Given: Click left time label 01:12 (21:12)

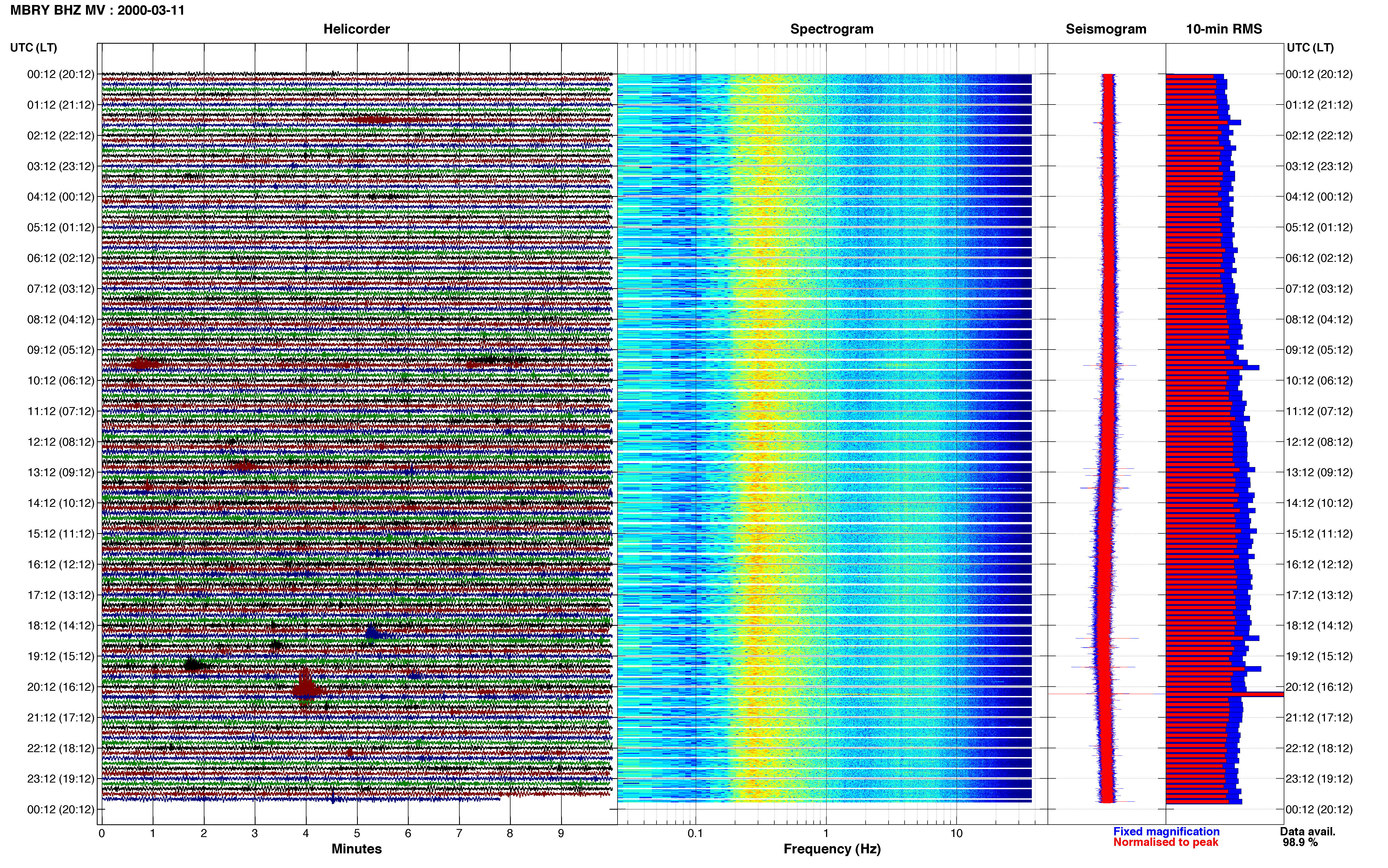Looking at the screenshot, I should point(61,105).
